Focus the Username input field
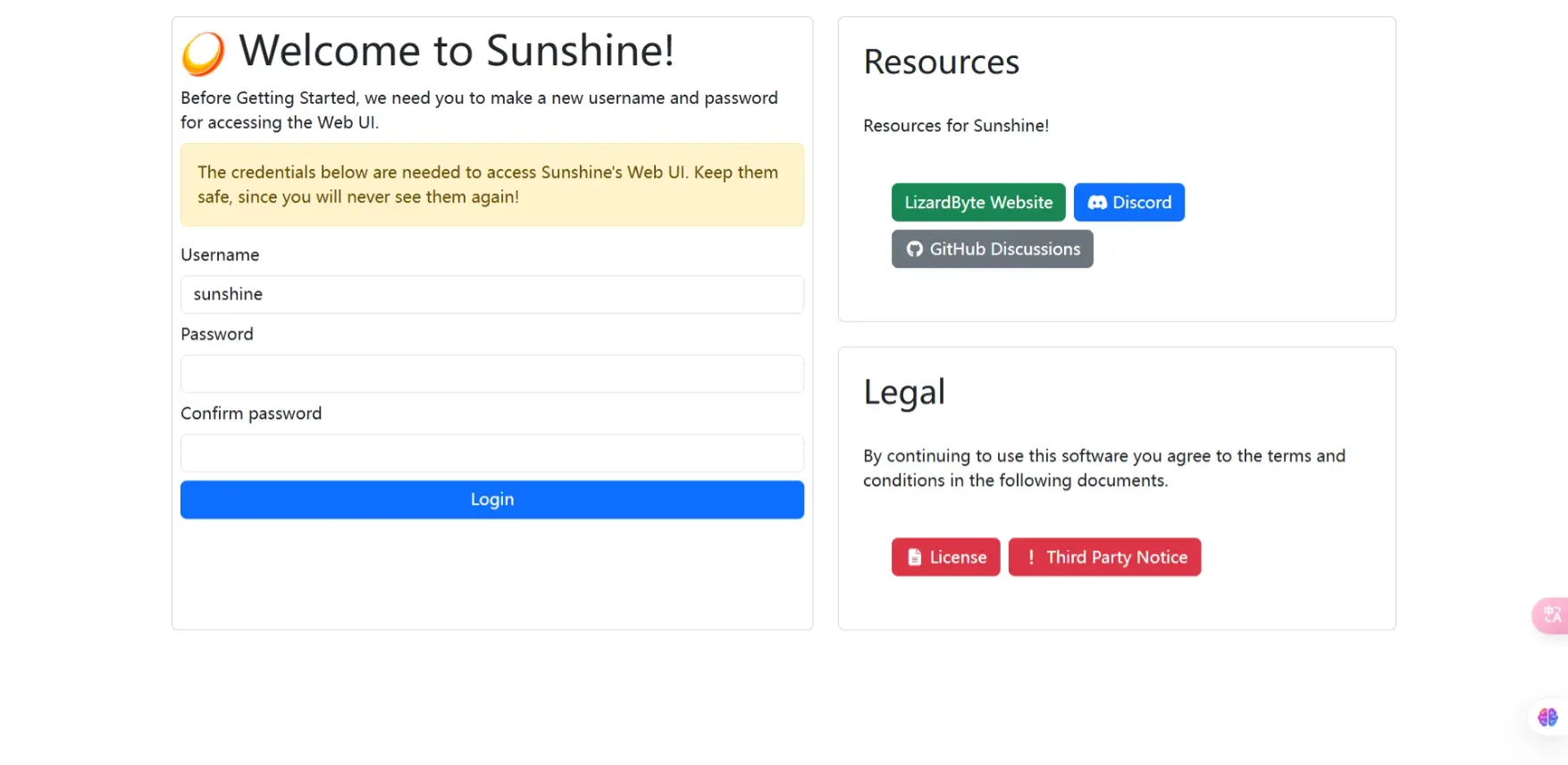 (x=492, y=294)
